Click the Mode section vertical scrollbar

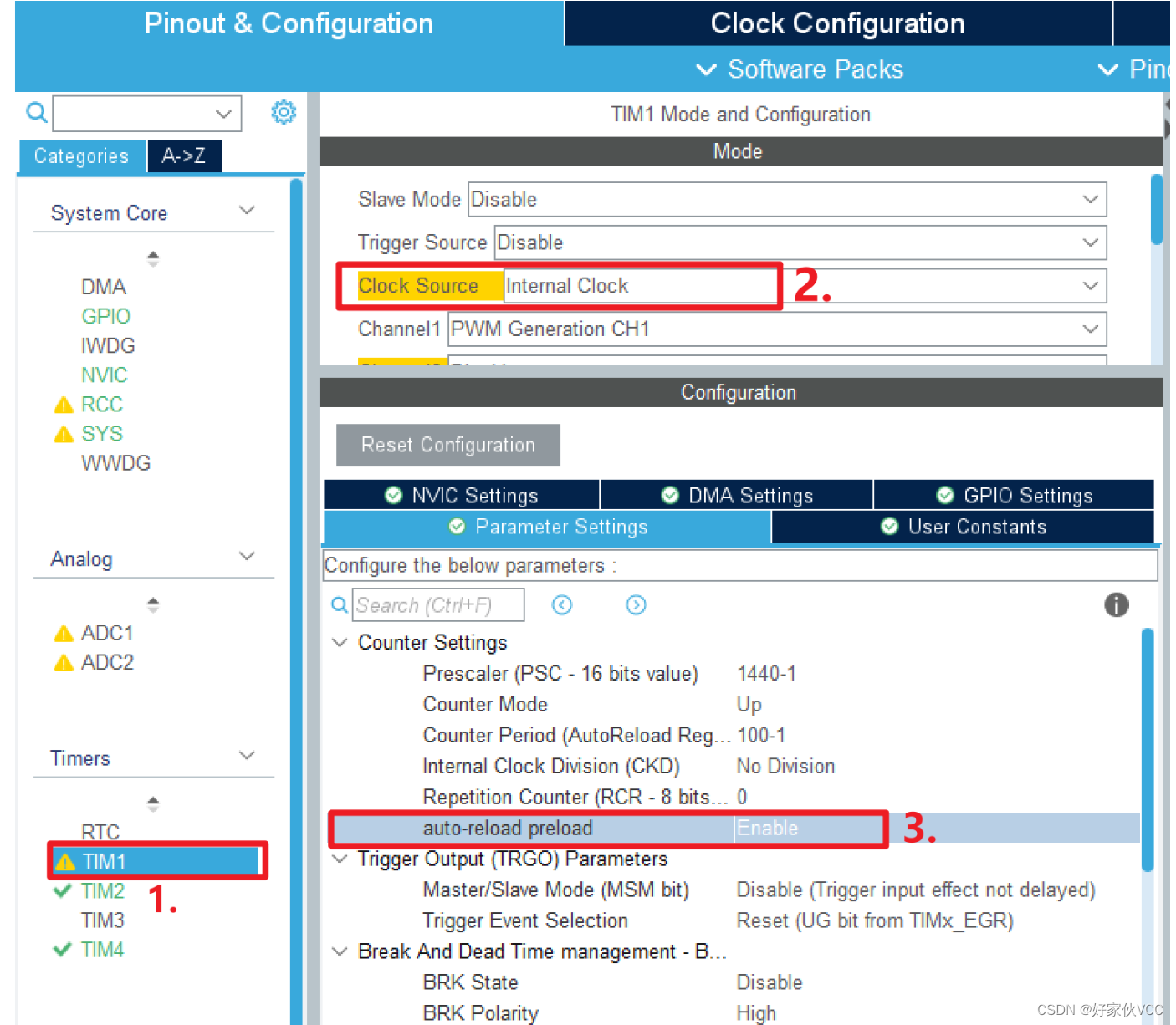click(x=1157, y=209)
